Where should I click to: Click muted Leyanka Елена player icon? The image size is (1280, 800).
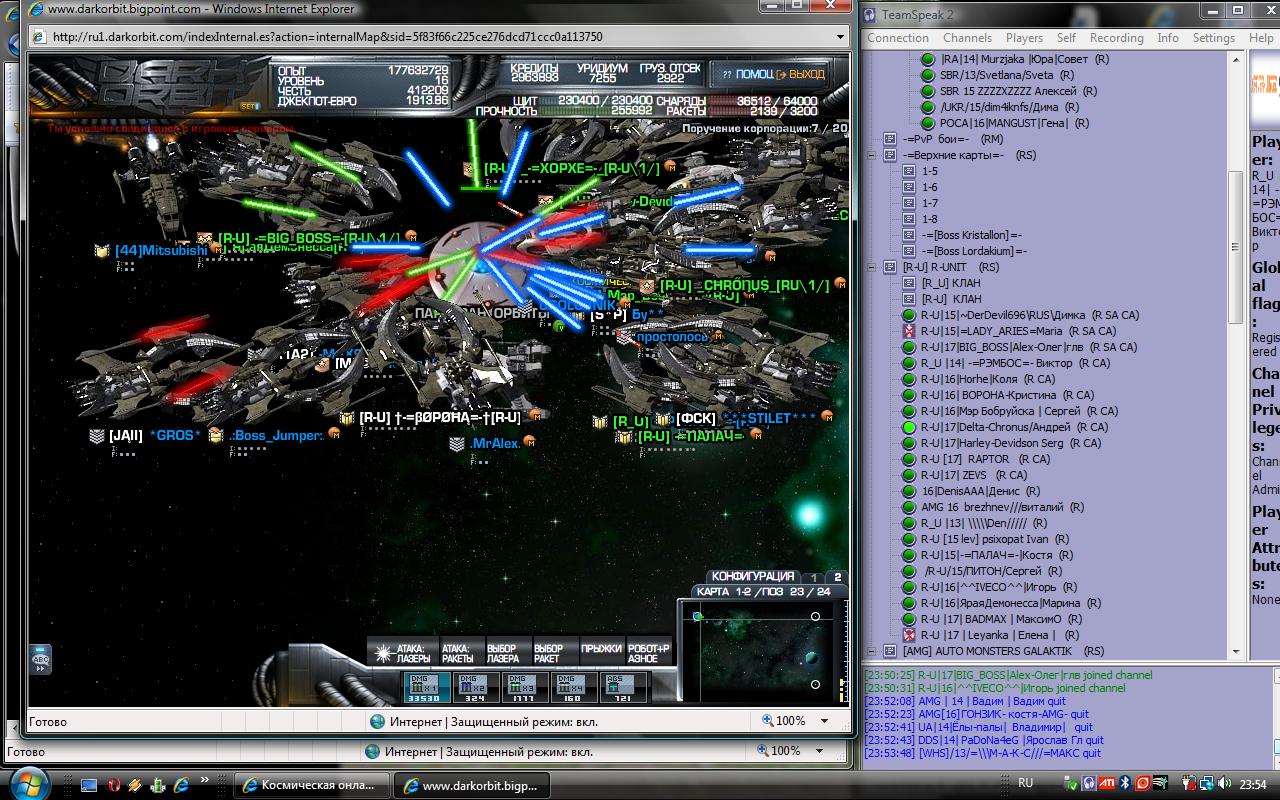click(909, 635)
